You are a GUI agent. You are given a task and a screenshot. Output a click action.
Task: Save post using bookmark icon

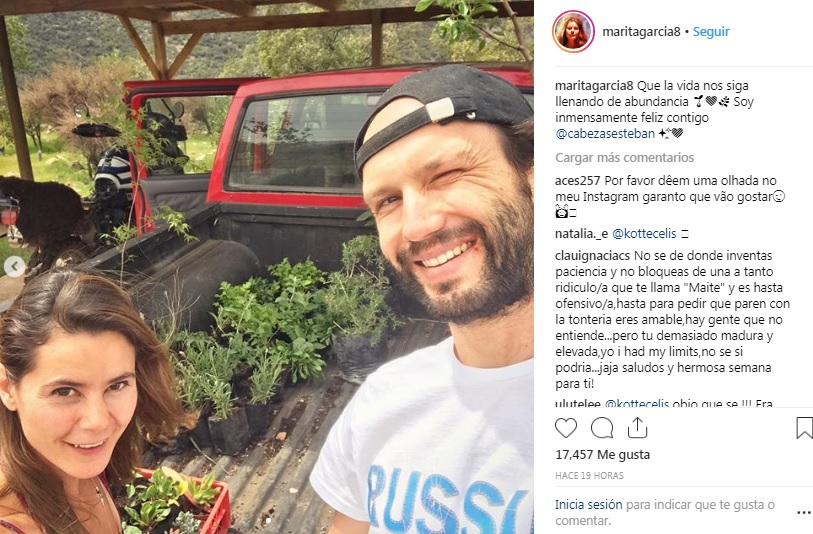tap(804, 428)
